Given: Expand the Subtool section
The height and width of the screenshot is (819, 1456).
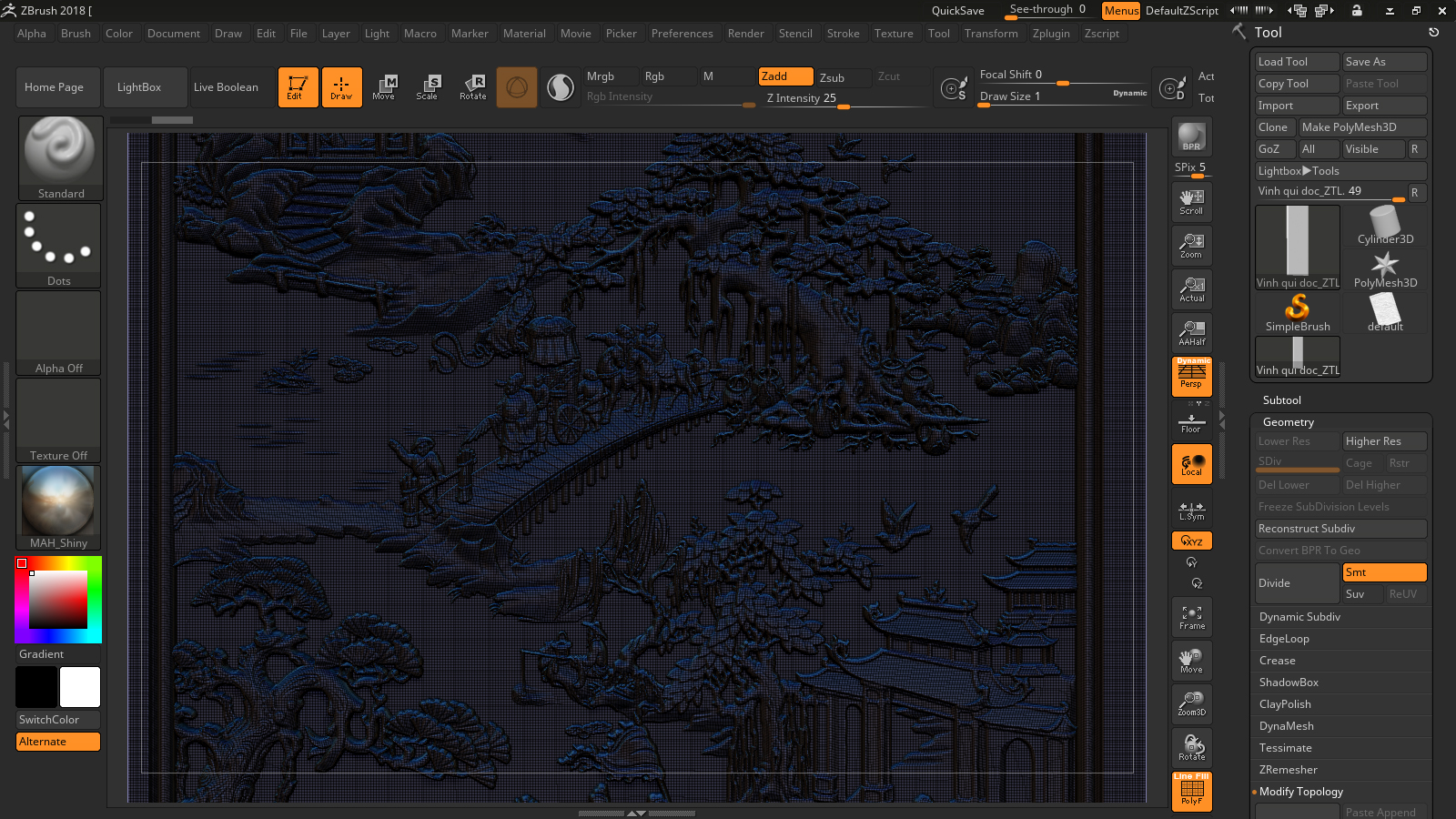Looking at the screenshot, I should click(1281, 400).
